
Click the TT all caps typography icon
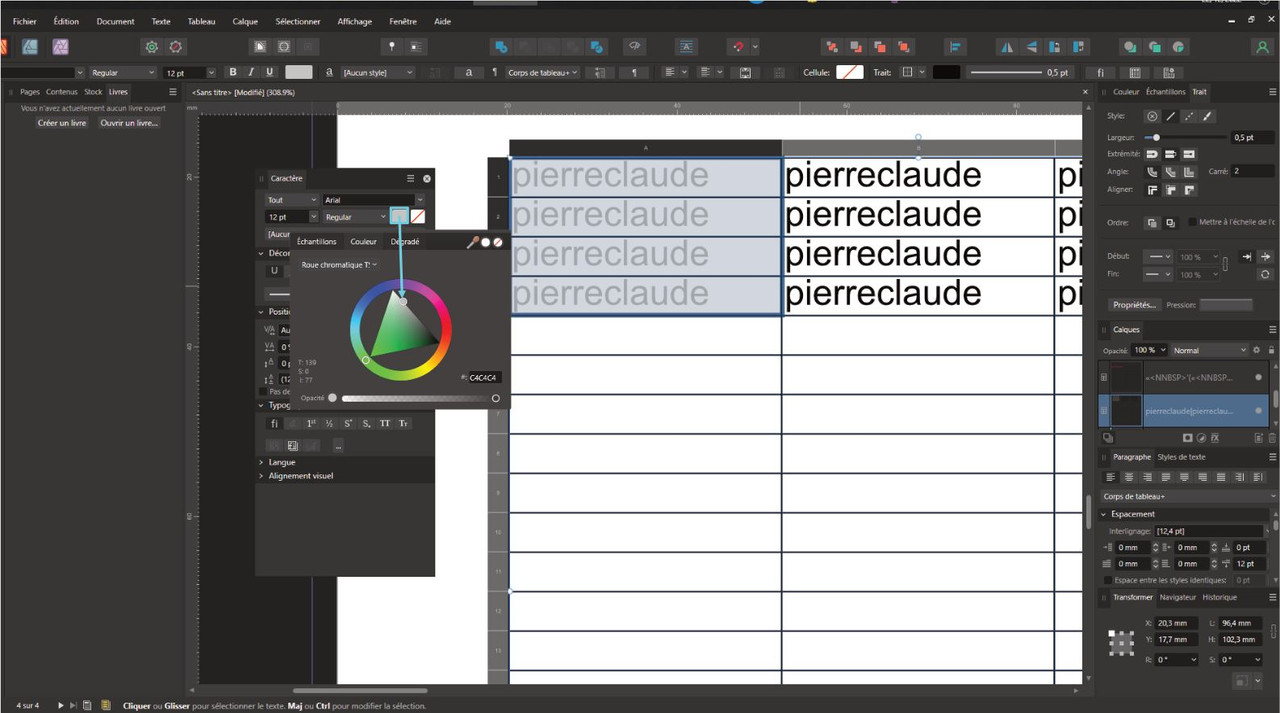click(385, 424)
